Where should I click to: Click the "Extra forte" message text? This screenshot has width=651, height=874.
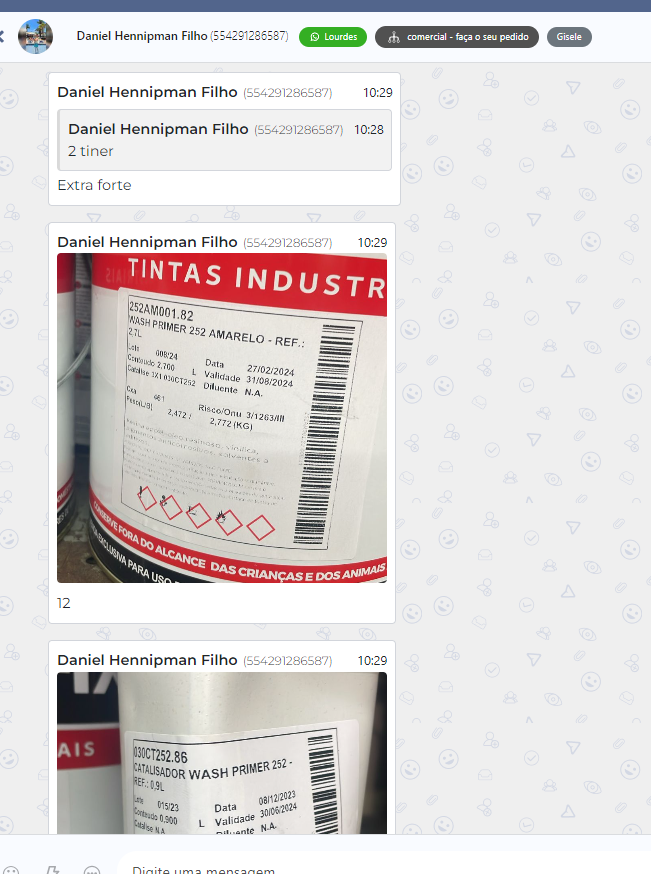(x=95, y=185)
